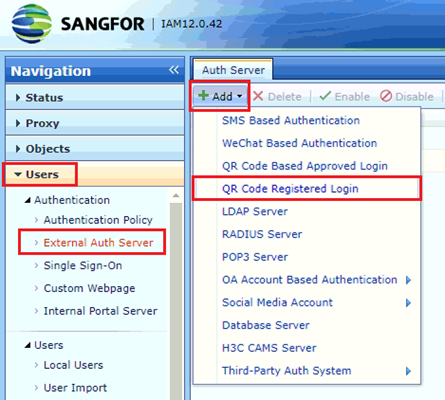Open User Import in navigation tree
This screenshot has width=445, height=400.
coord(75,388)
